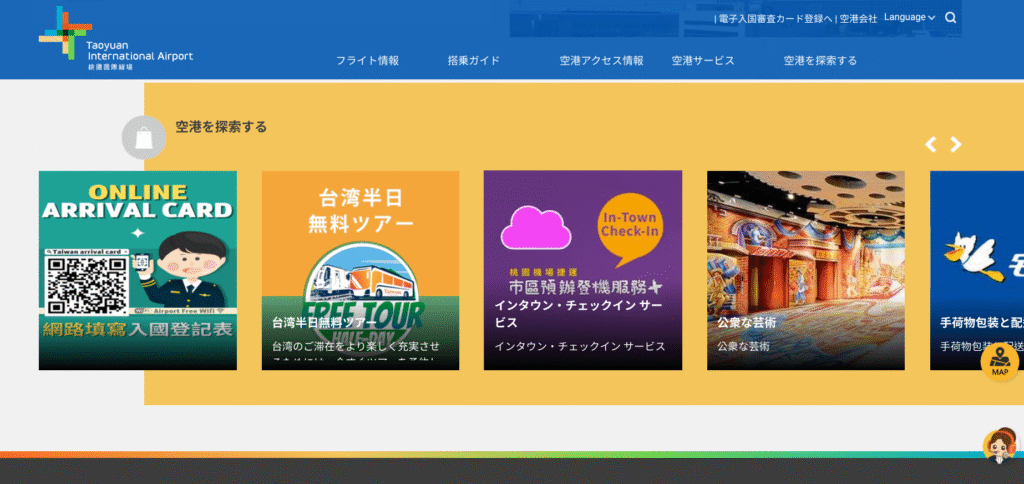
Task: Open the 空港を探索する menu
Action: pyautogui.click(x=820, y=61)
